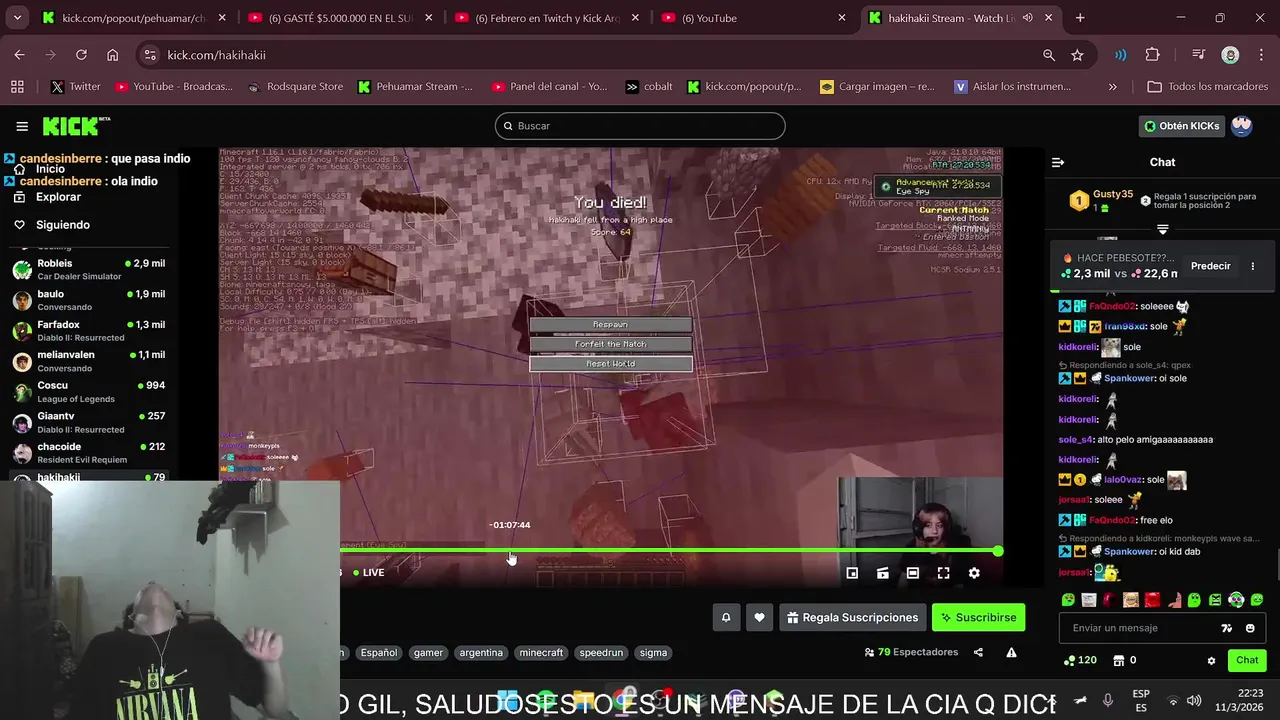Enable picture-in-picture mini player
This screenshot has width=1280, height=720.
(x=852, y=573)
